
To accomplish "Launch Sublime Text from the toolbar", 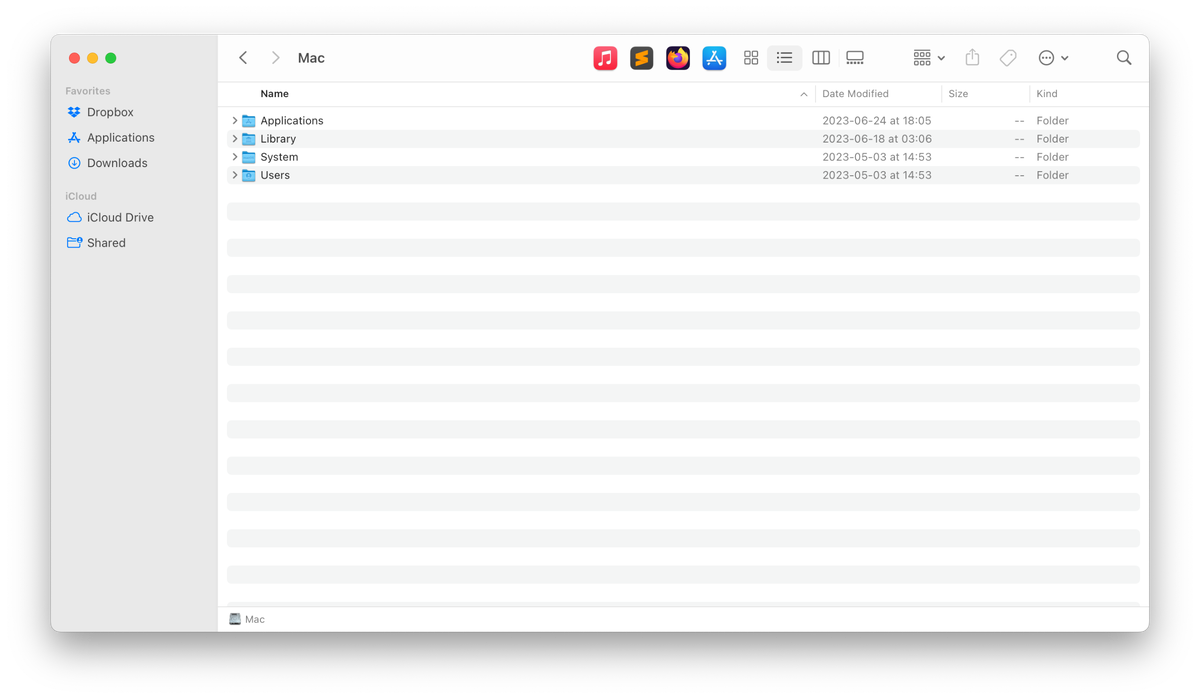I will coord(641,58).
